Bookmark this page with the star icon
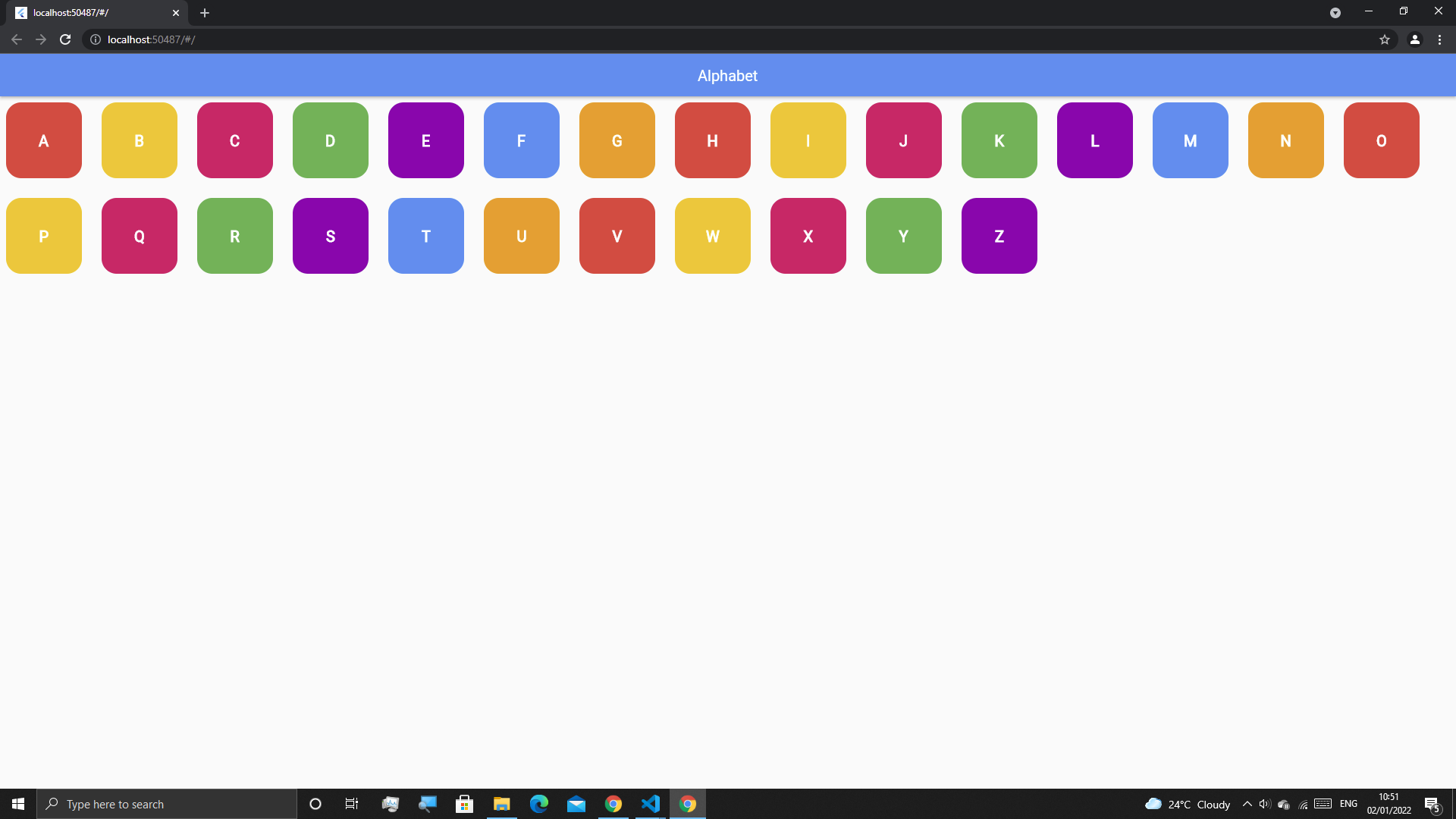 pos(1385,39)
